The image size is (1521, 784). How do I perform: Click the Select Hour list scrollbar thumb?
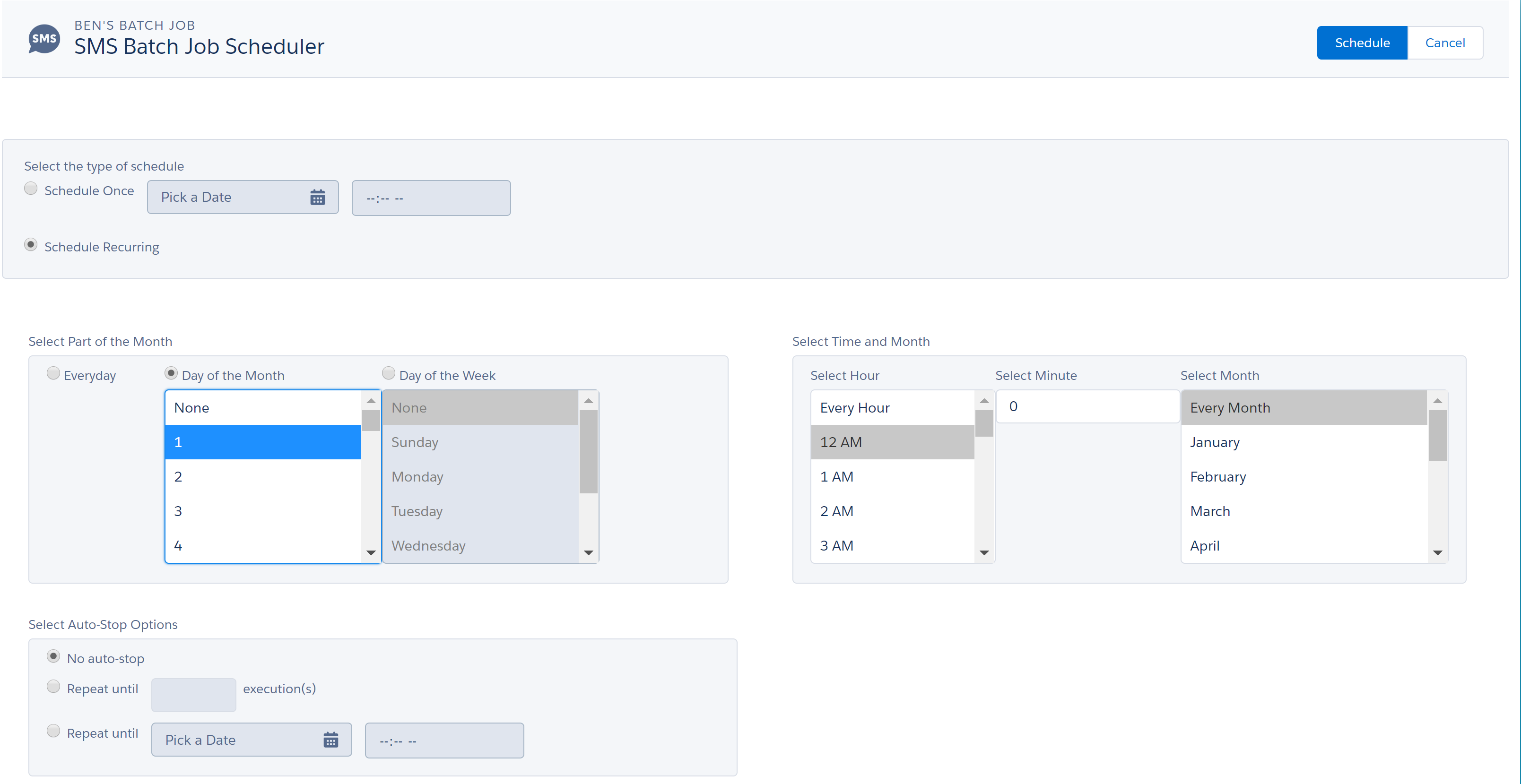click(x=984, y=422)
